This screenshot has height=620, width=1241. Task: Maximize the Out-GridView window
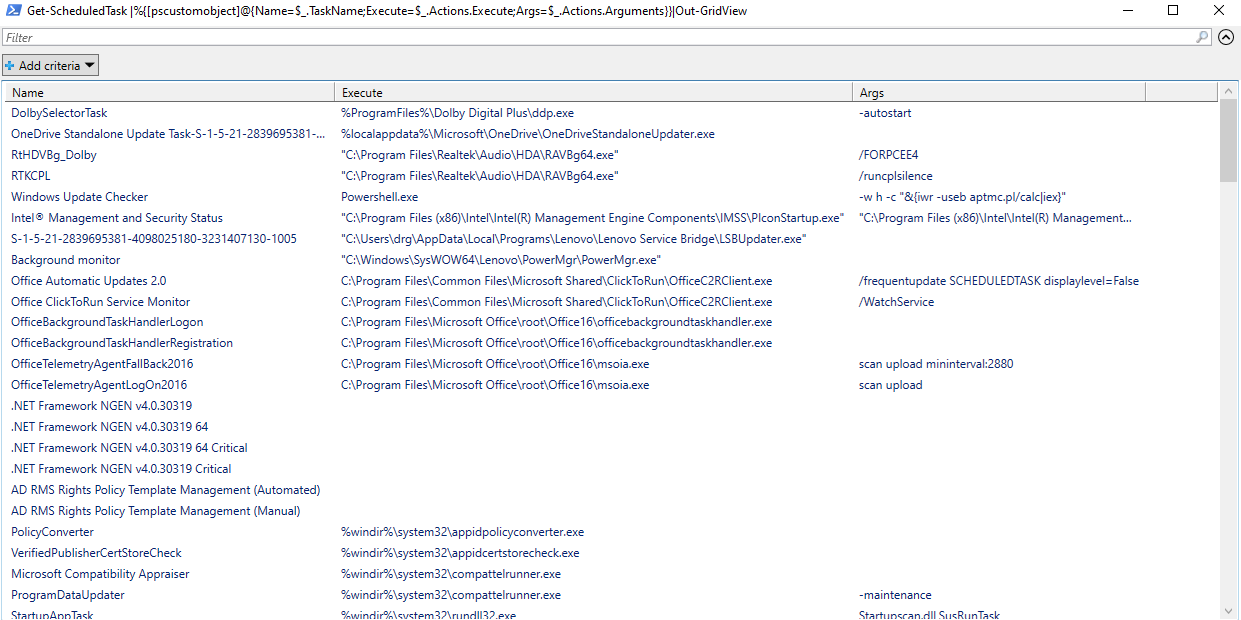coord(1173,11)
